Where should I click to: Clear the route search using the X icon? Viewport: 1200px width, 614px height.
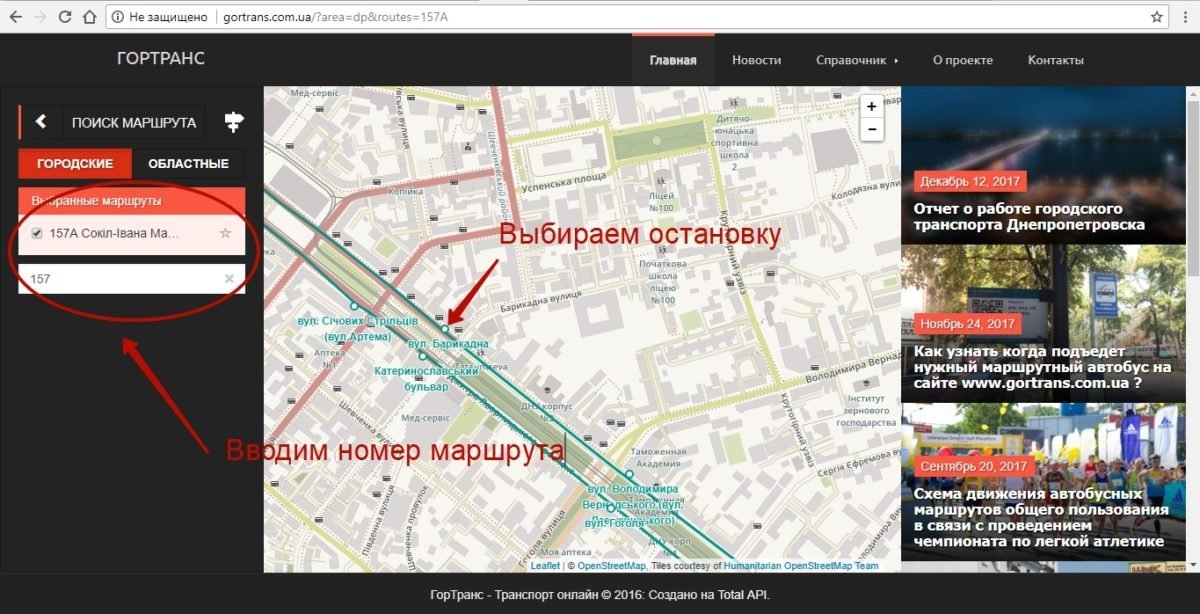(231, 278)
